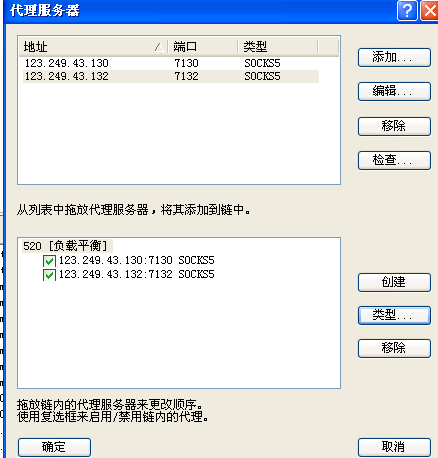
Task: Remove chain using lower 移除 button
Action: [394, 348]
